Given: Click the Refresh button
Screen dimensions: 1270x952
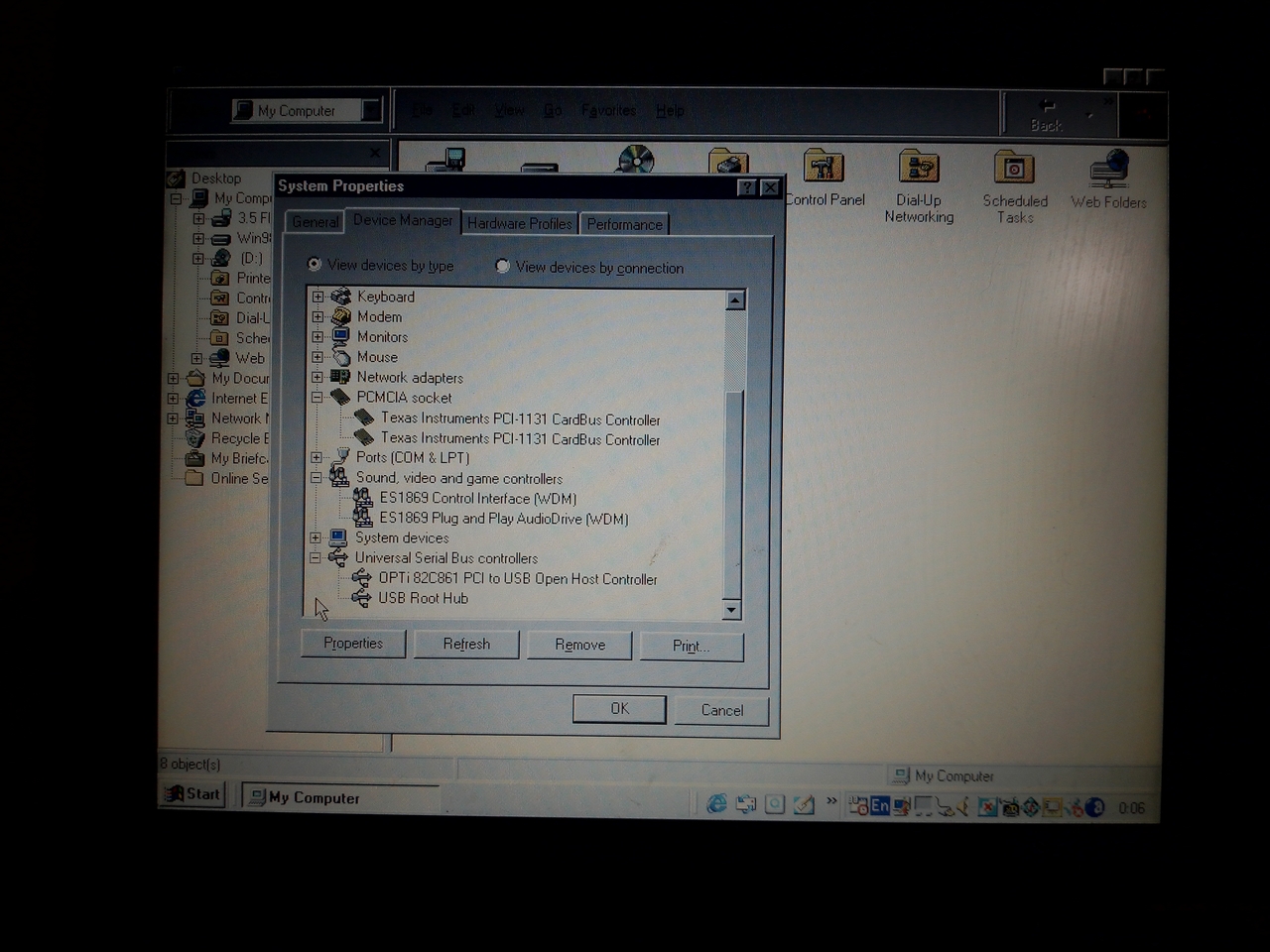Looking at the screenshot, I should click(x=465, y=644).
